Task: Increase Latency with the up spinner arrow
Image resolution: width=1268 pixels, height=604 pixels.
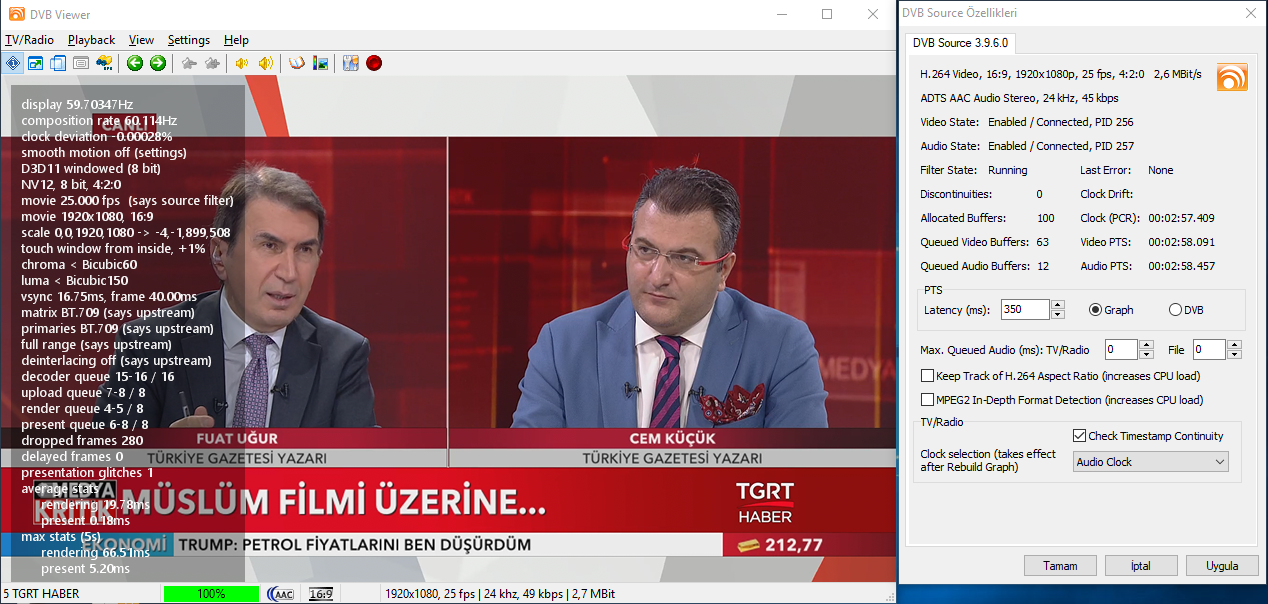Action: [1058, 305]
